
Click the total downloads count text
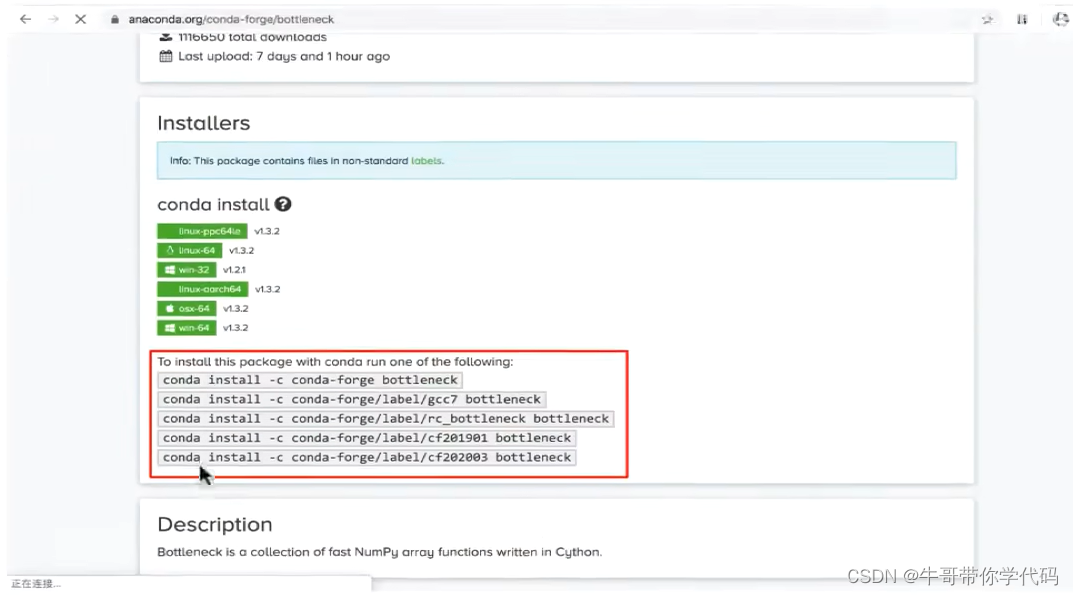tap(253, 37)
